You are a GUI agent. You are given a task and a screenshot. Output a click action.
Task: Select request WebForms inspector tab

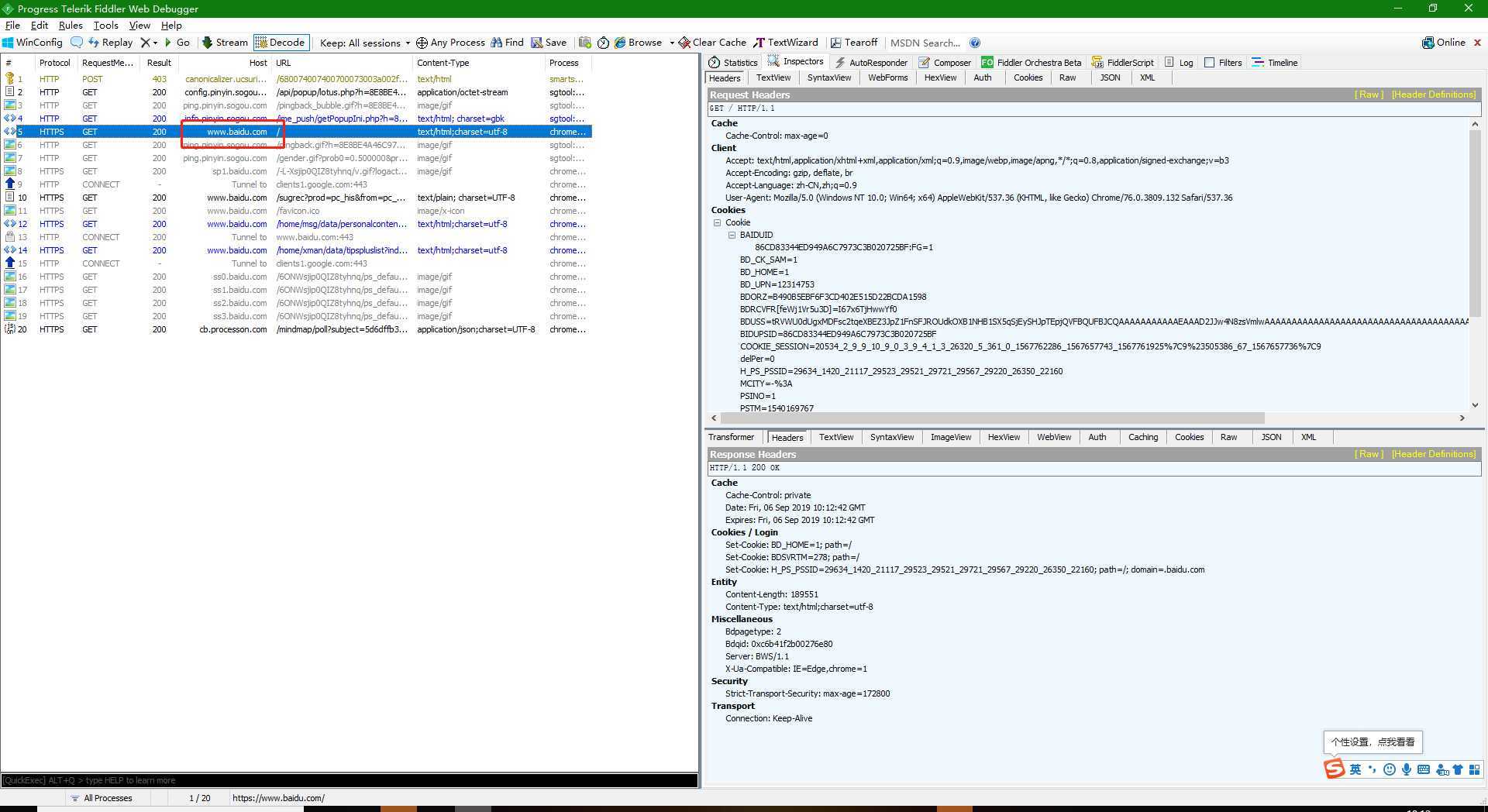[887, 77]
